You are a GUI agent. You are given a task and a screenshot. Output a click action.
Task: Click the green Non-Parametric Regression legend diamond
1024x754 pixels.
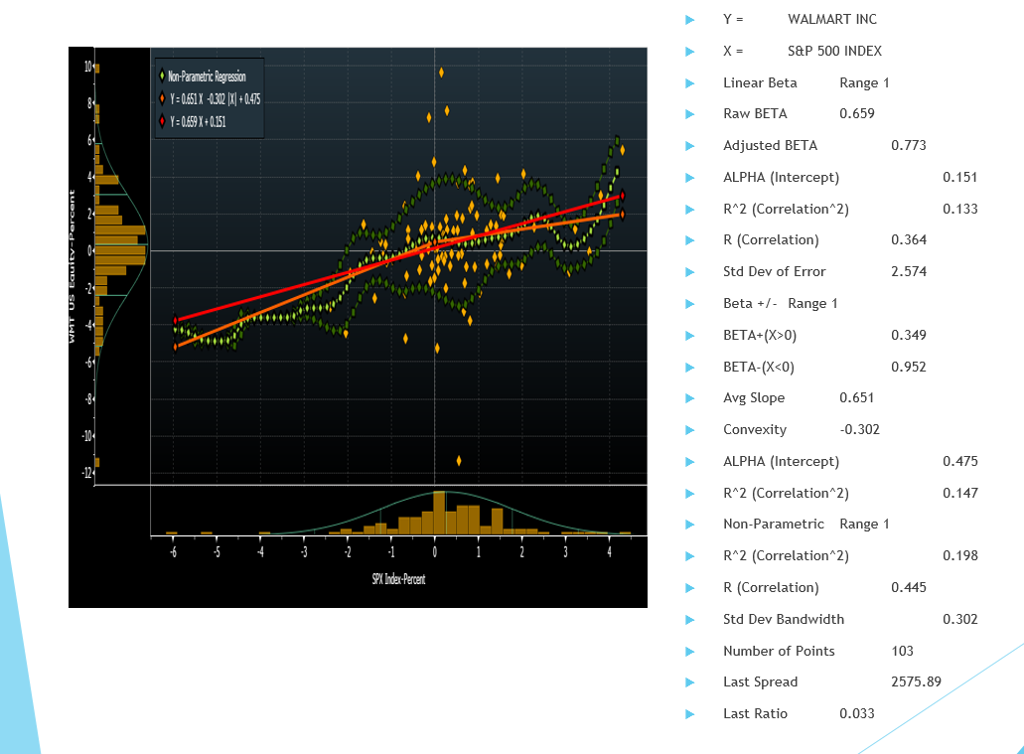(162, 75)
